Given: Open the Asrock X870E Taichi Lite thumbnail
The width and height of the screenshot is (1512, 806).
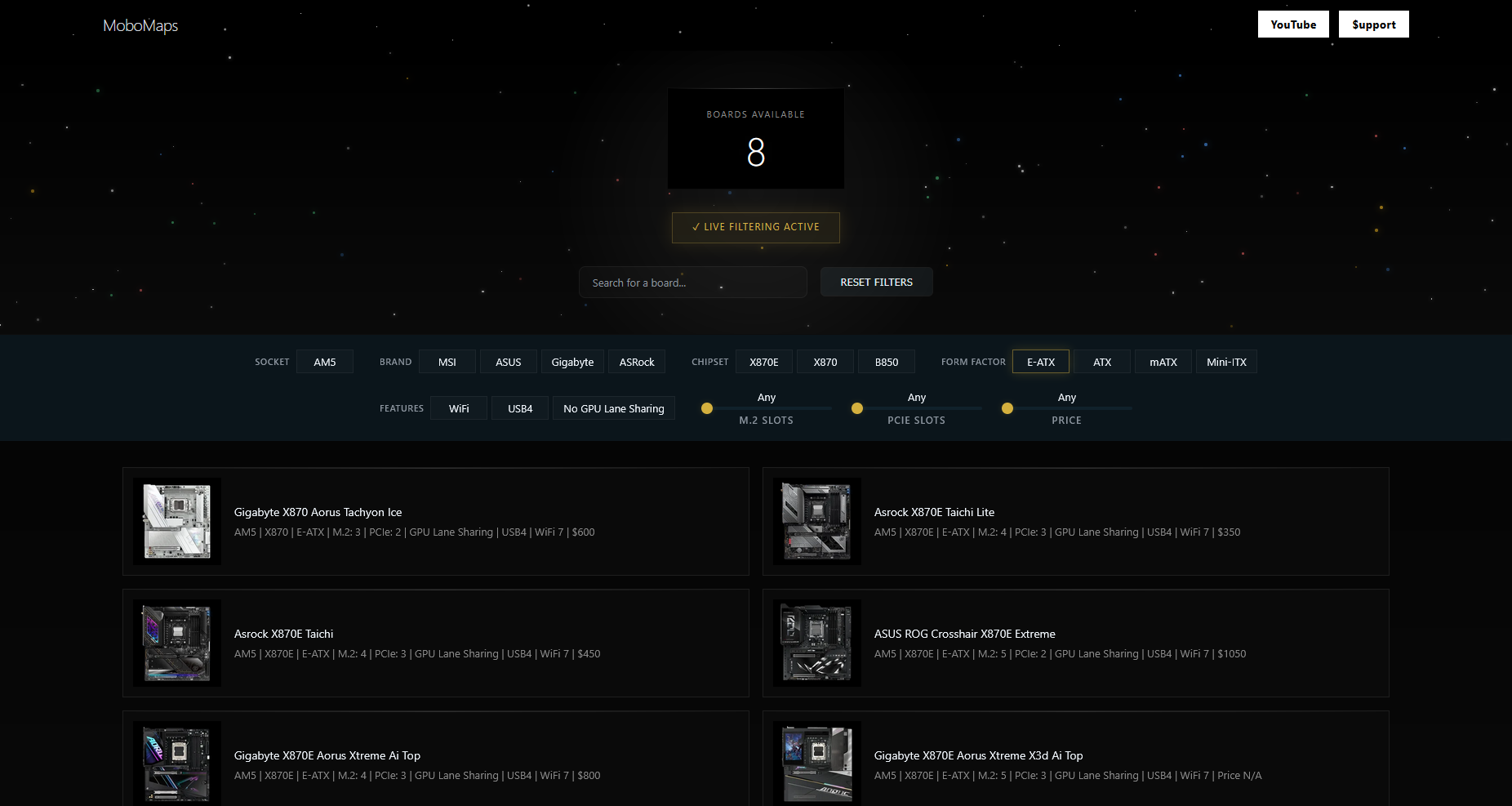Looking at the screenshot, I should pyautogui.click(x=817, y=521).
